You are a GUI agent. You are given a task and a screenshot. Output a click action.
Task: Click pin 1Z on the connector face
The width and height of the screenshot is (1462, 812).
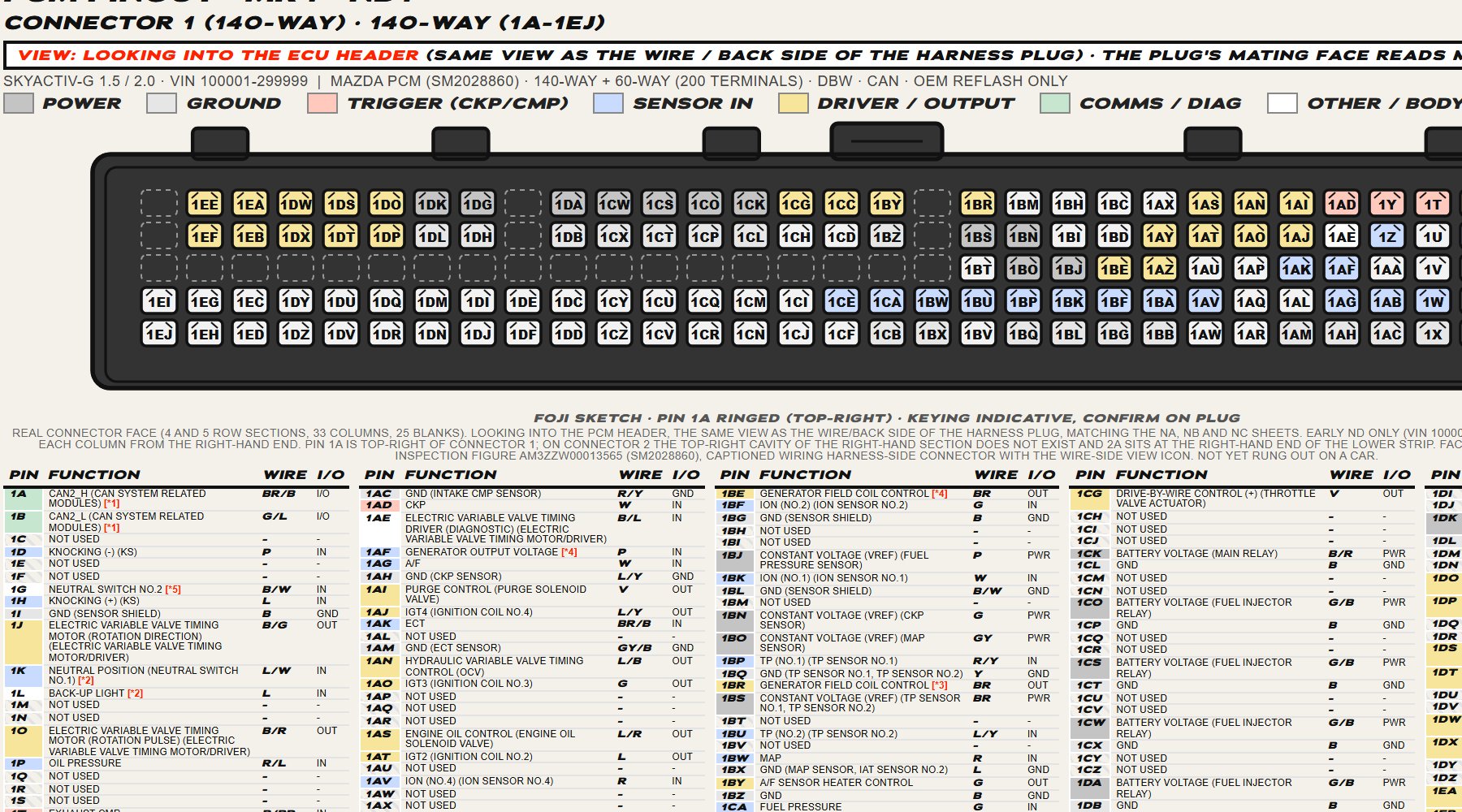(1387, 236)
